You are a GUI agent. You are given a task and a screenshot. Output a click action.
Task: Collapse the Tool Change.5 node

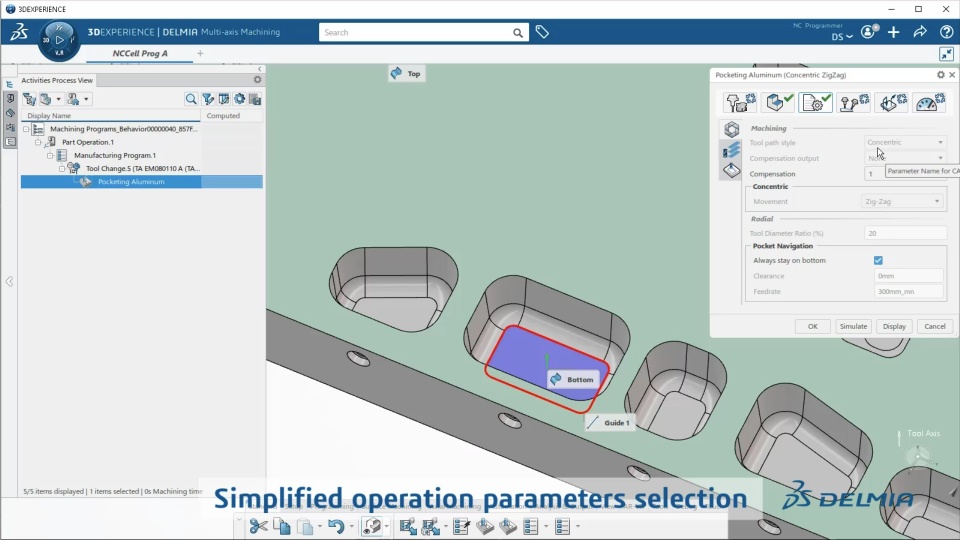(x=62, y=168)
